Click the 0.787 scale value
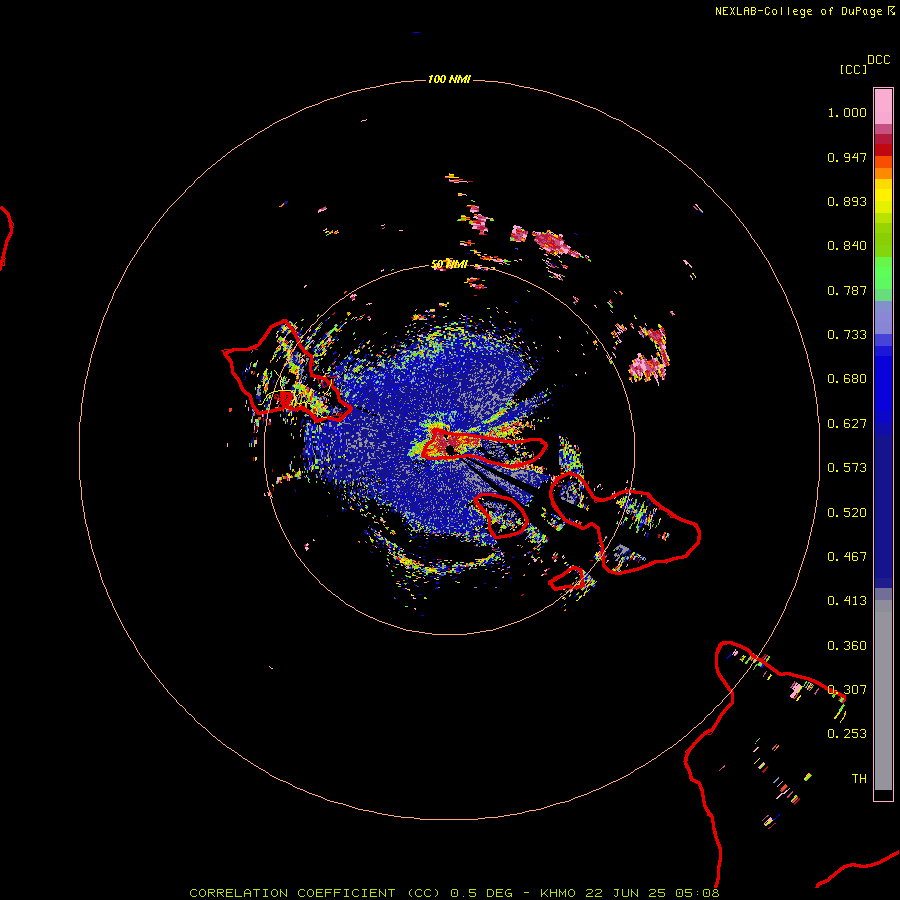This screenshot has width=900, height=900. pyautogui.click(x=847, y=290)
